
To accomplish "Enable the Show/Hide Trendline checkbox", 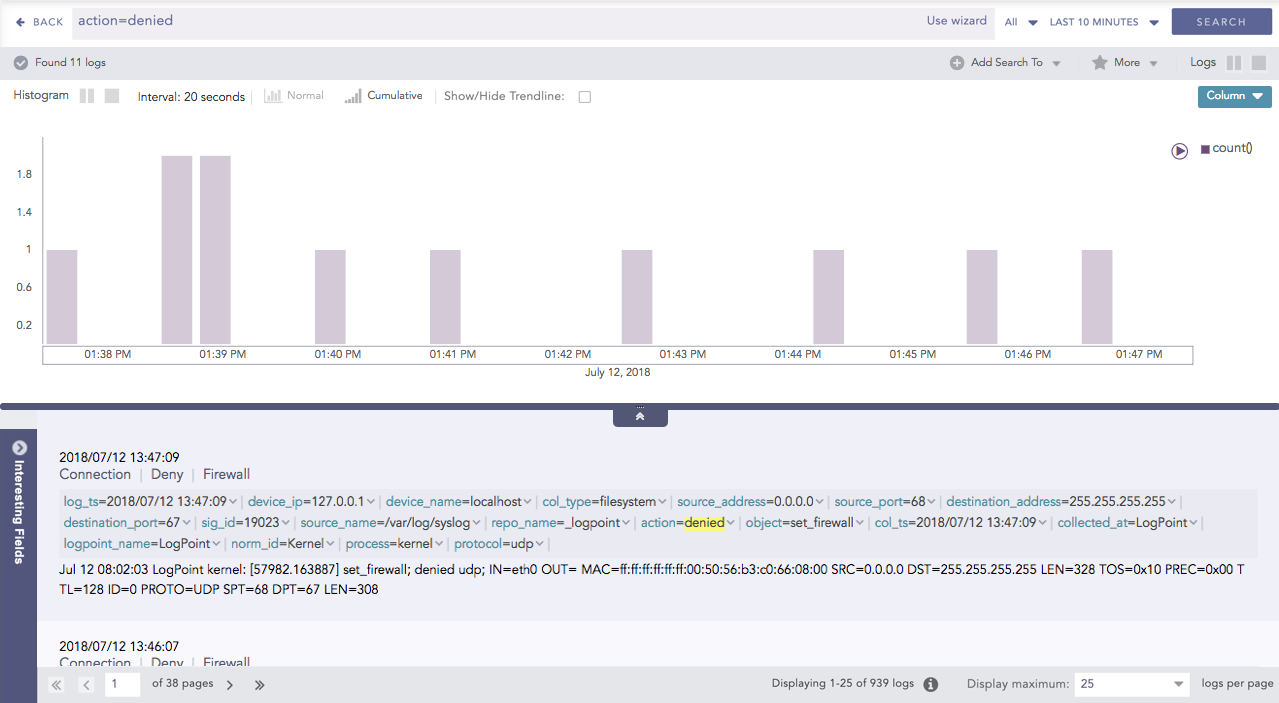I will coord(585,97).
